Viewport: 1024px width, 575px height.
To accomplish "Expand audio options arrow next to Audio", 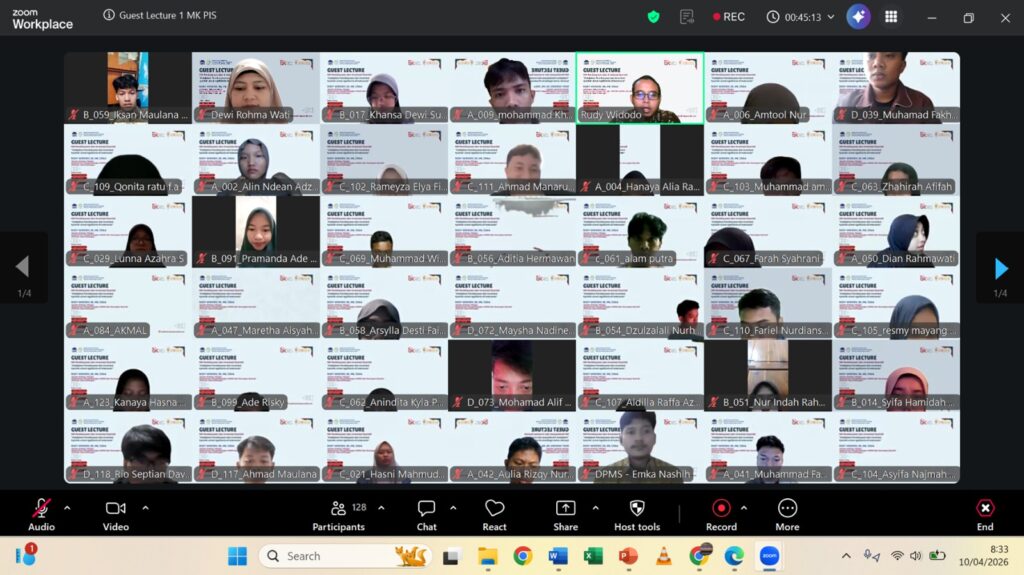I will click(x=67, y=508).
